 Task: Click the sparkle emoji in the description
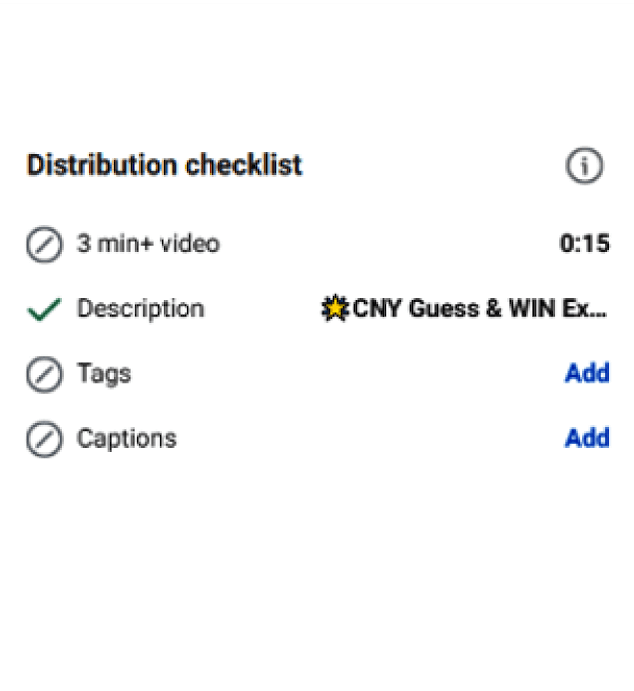tap(335, 309)
